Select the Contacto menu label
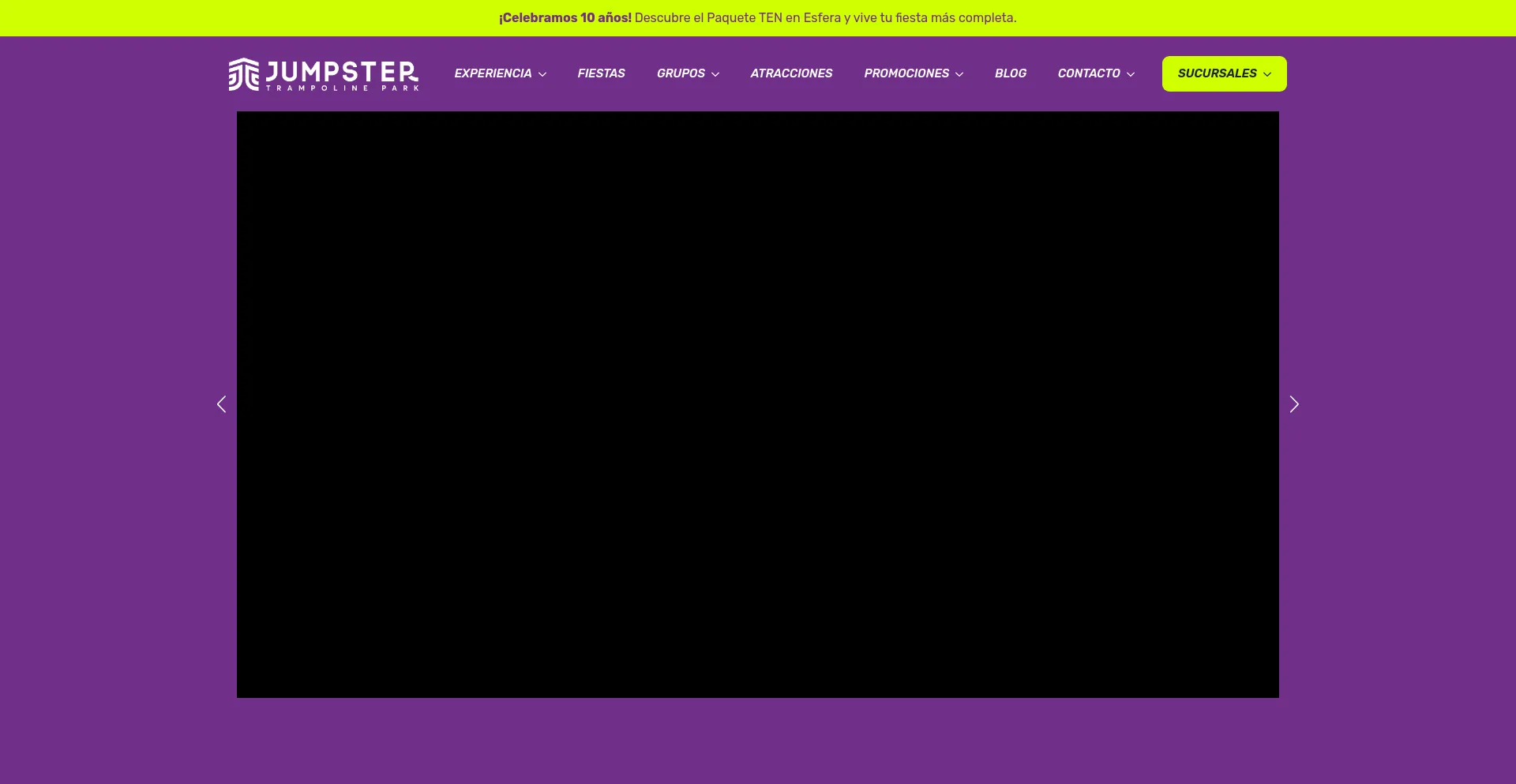 click(1089, 73)
